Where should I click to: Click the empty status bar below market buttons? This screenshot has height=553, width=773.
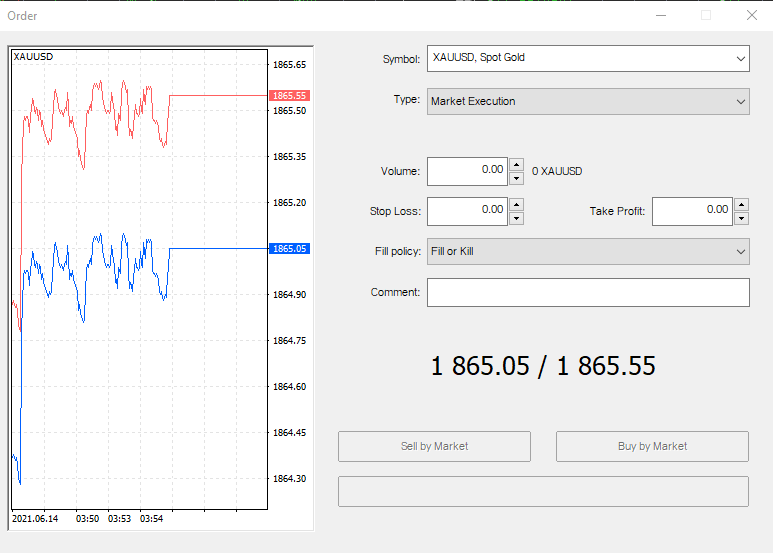[543, 491]
